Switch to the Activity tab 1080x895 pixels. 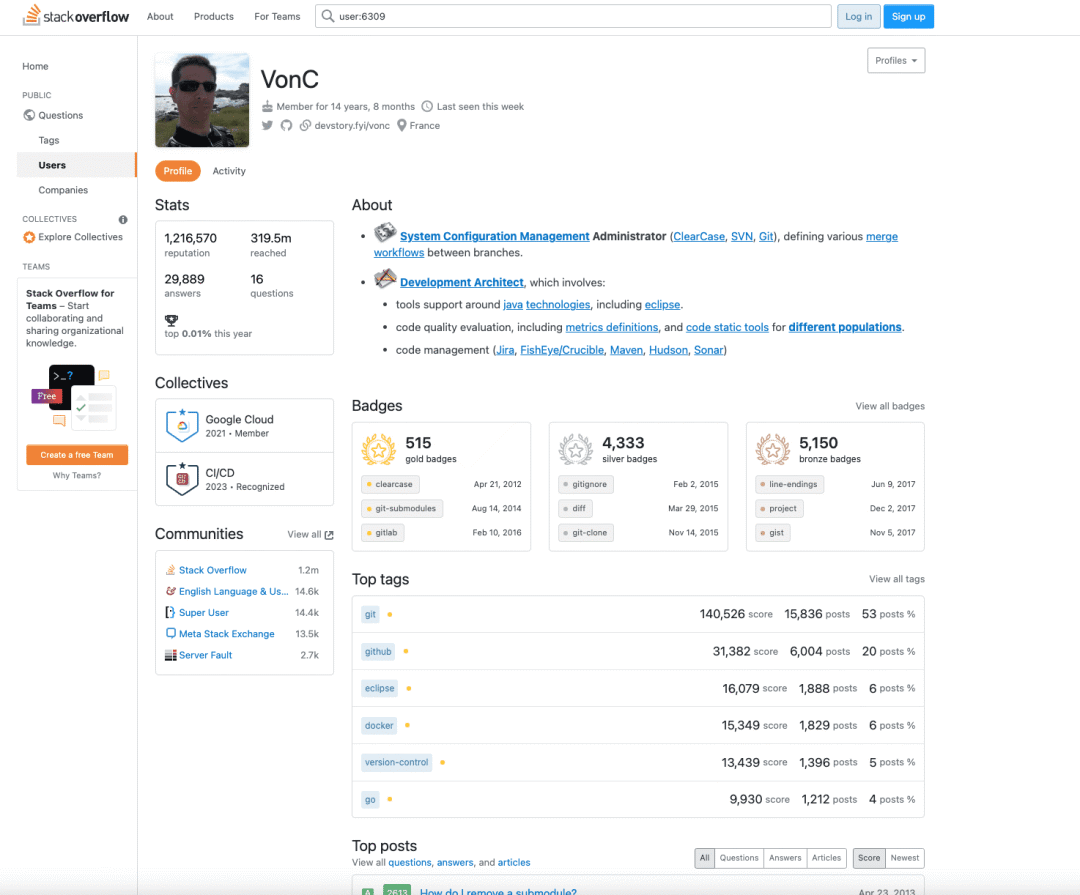(229, 171)
